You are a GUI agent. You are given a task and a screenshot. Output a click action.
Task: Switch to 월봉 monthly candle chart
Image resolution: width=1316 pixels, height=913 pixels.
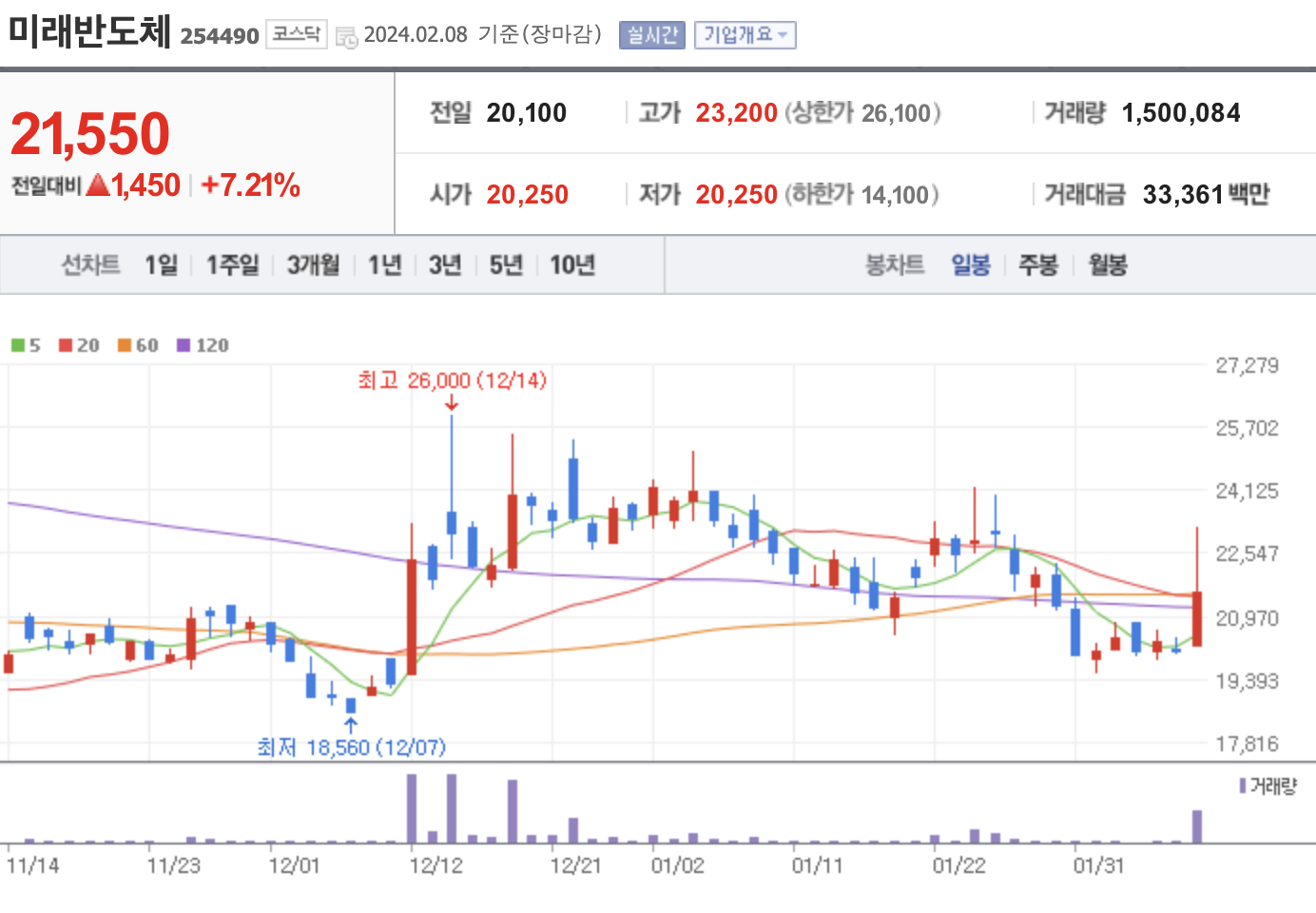click(x=1108, y=264)
